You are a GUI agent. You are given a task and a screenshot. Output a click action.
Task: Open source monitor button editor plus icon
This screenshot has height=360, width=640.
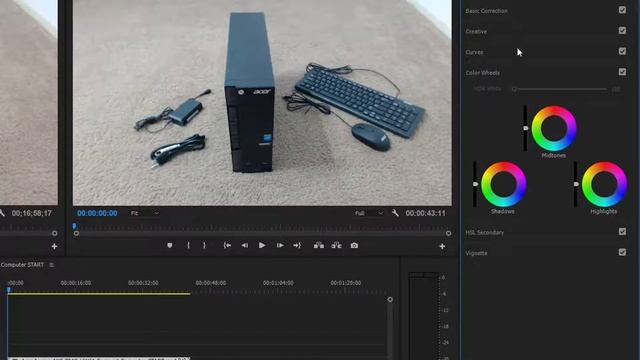point(54,246)
